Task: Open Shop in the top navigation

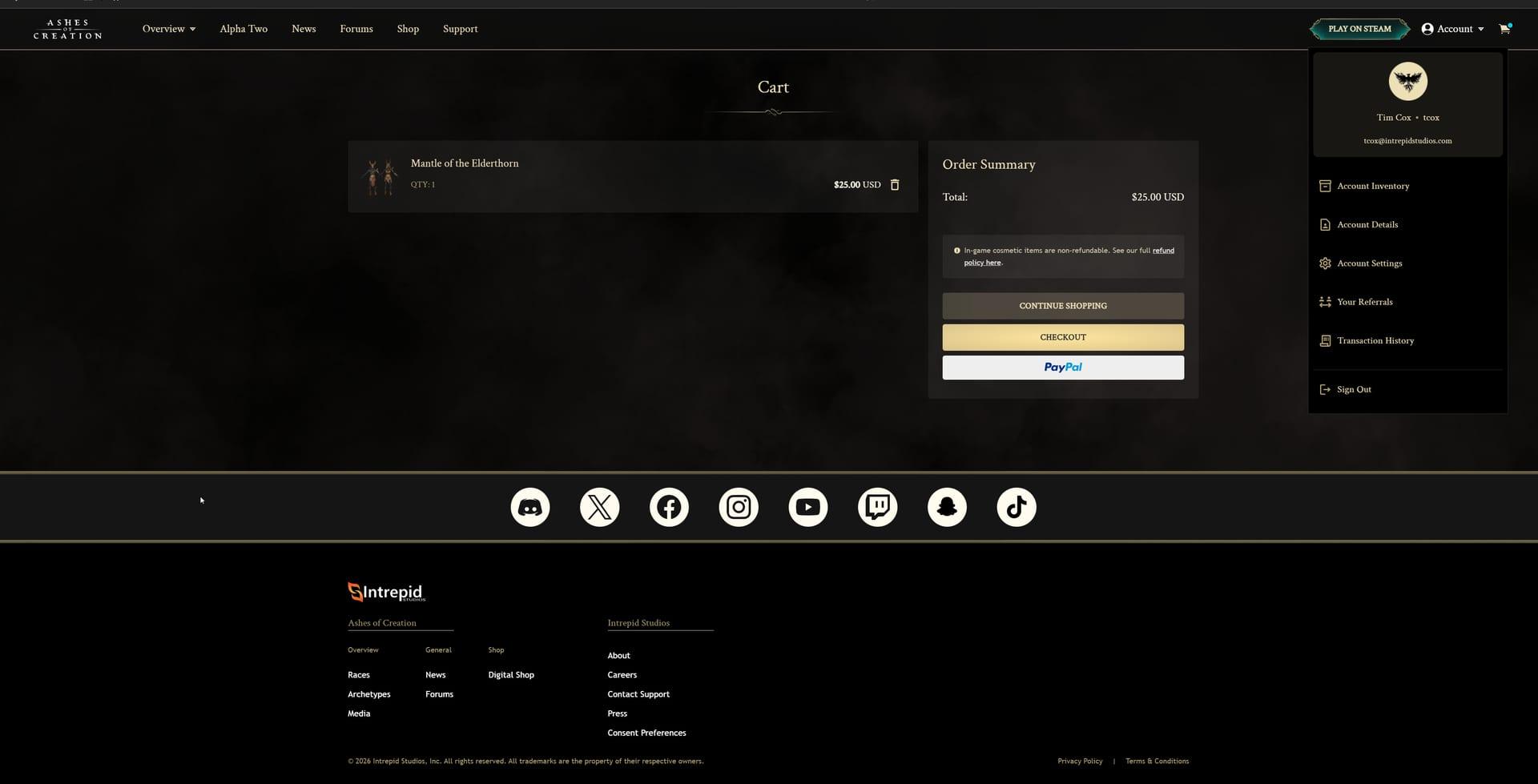Action: click(408, 29)
